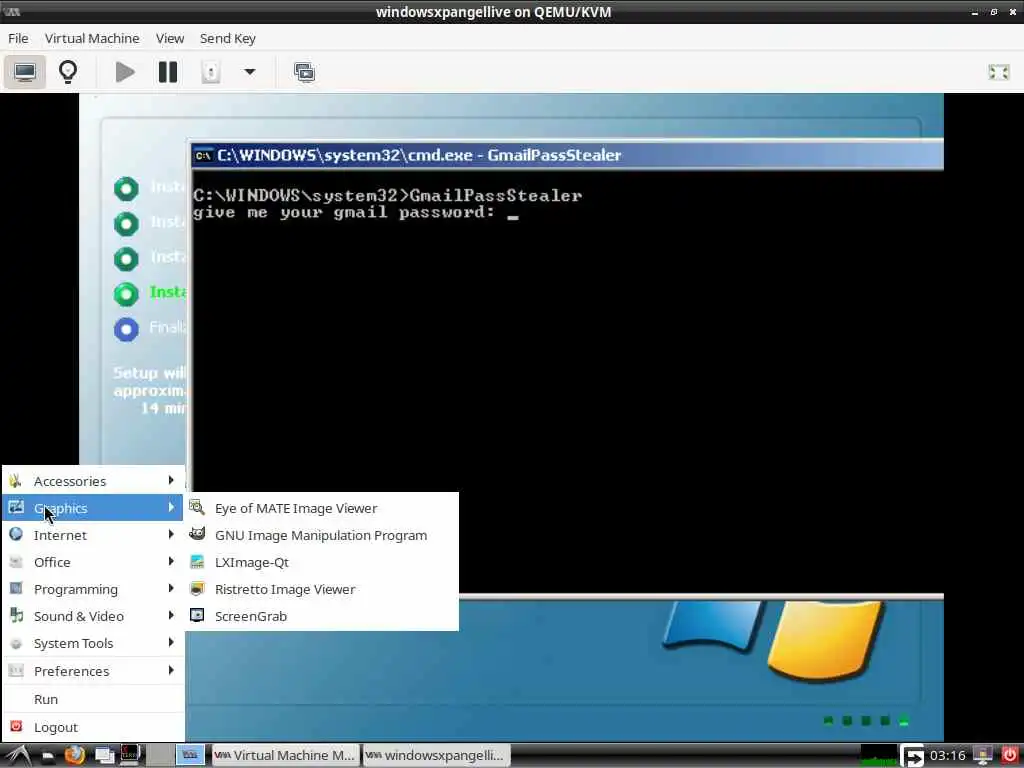Click the Graphics submenu arrow
The image size is (1024, 768).
pos(171,507)
